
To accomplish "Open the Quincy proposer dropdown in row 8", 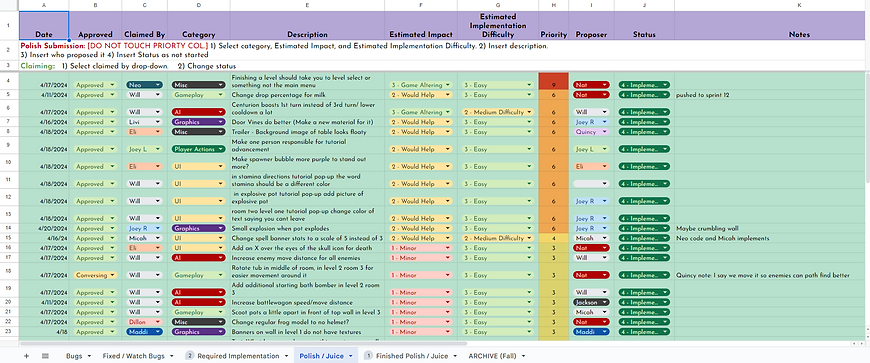I will coord(591,132).
